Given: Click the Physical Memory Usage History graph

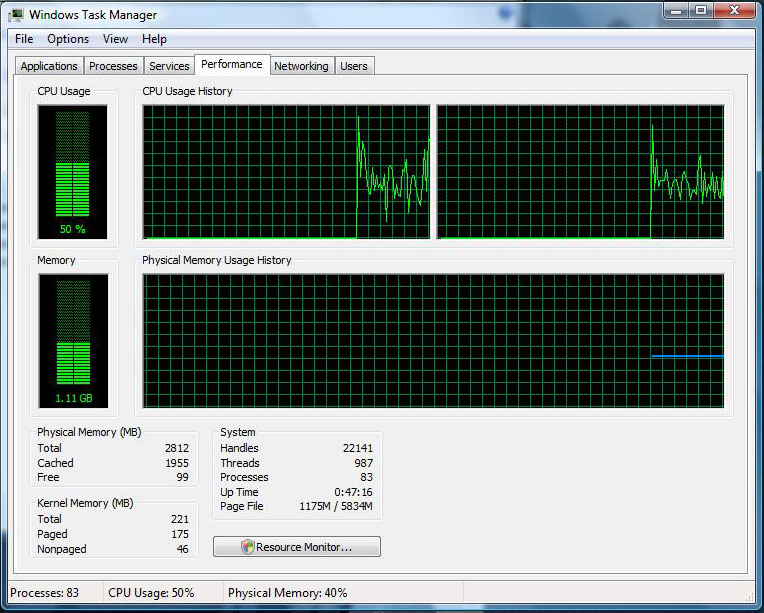Looking at the screenshot, I should (433, 341).
